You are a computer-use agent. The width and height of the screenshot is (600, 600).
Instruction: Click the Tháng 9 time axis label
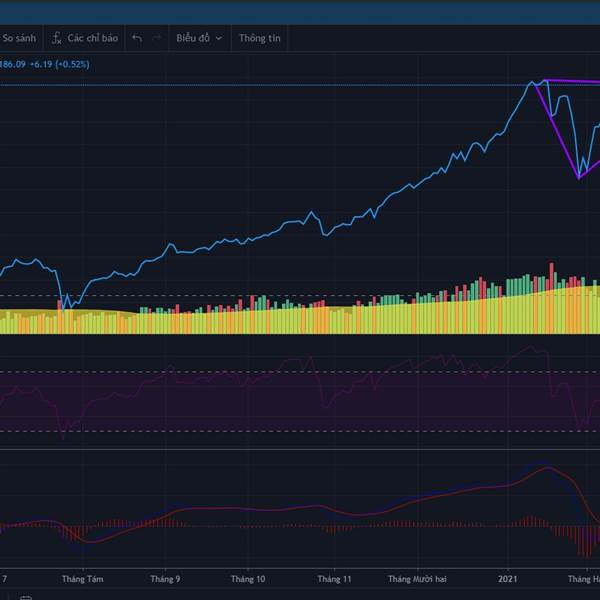click(x=165, y=579)
